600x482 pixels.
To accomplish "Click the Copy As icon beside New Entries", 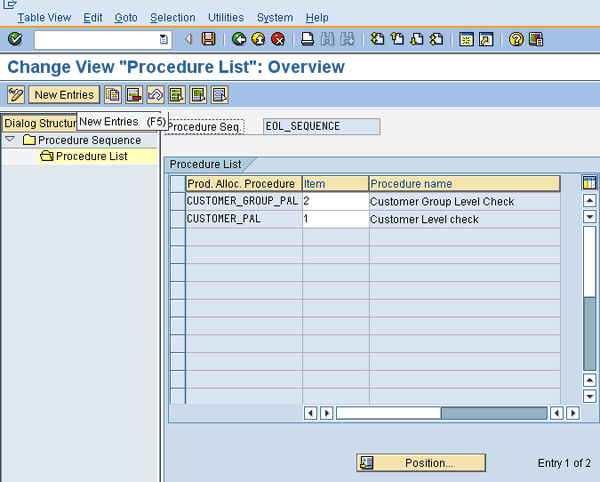I will point(113,95).
